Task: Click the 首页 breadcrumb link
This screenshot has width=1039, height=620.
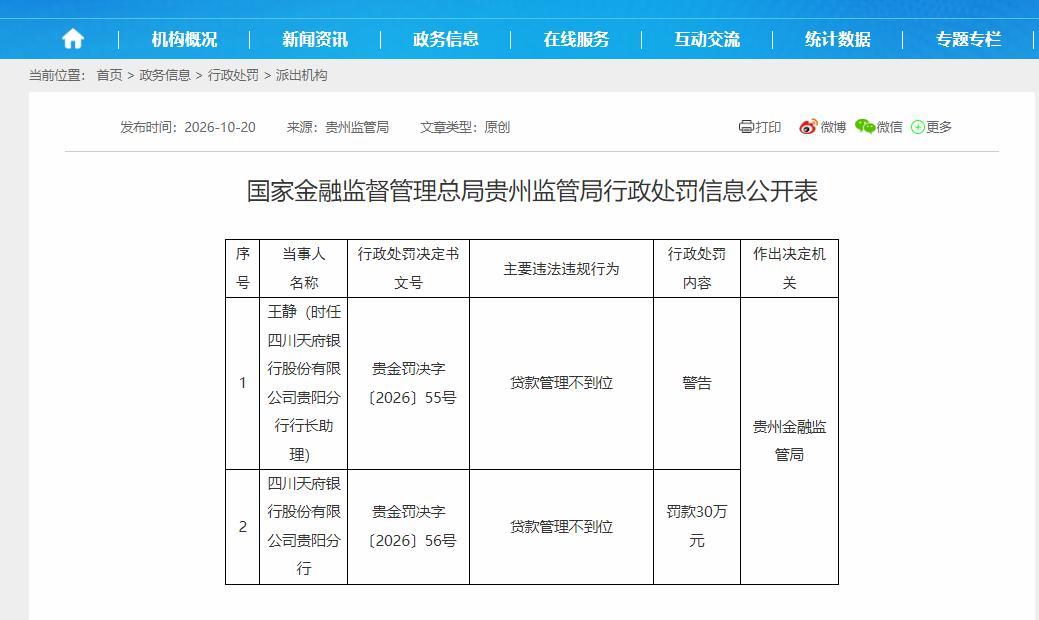Action: pyautogui.click(x=109, y=76)
